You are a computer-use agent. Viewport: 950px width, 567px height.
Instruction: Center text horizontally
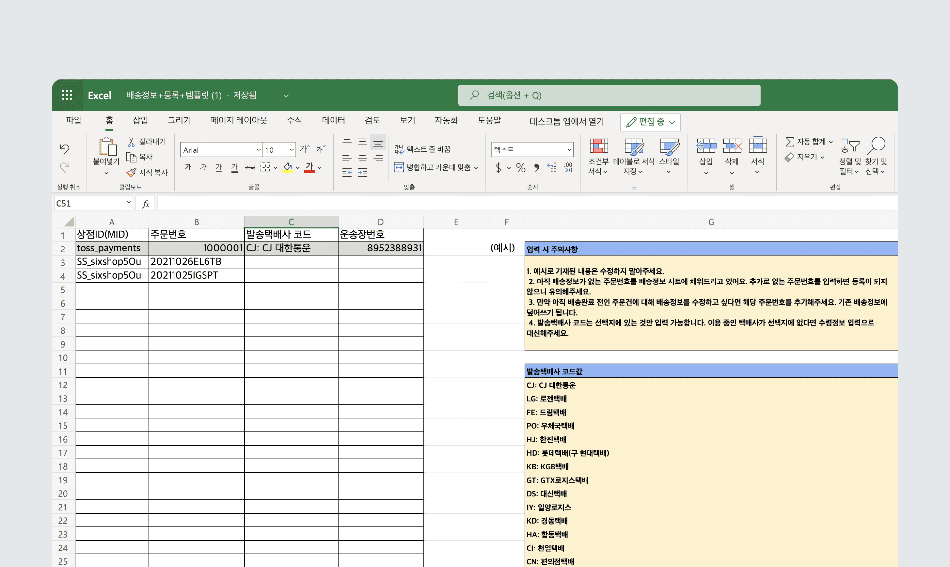(x=362, y=158)
